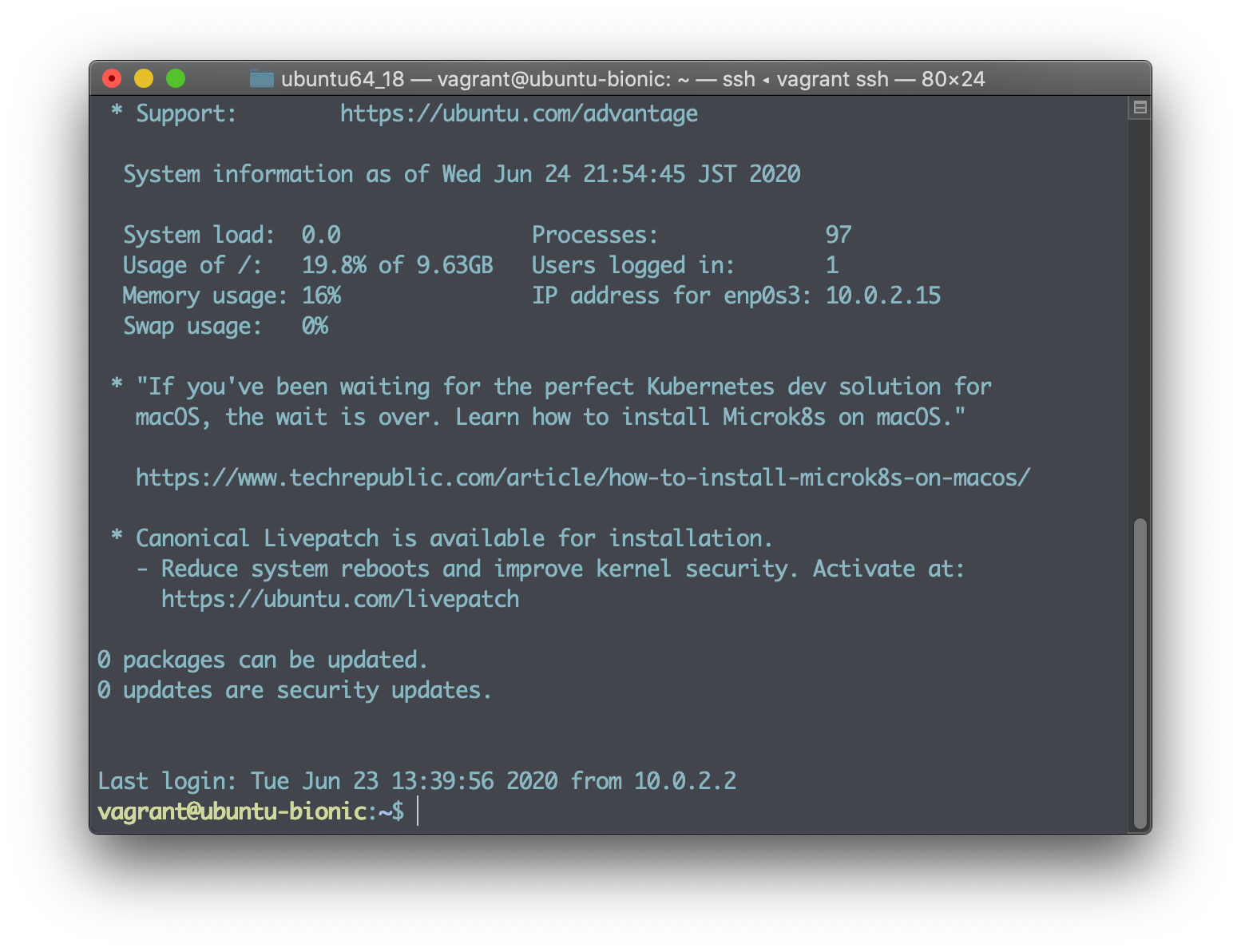Screen dimensions: 1241x952
Task: Minimize the window with yellow button
Action: pyautogui.click(x=144, y=78)
